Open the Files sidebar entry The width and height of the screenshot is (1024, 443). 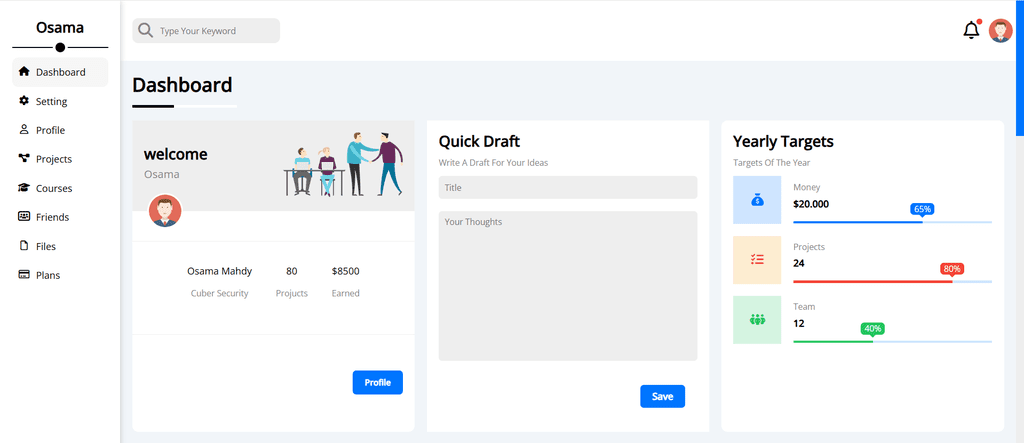[x=60, y=246]
